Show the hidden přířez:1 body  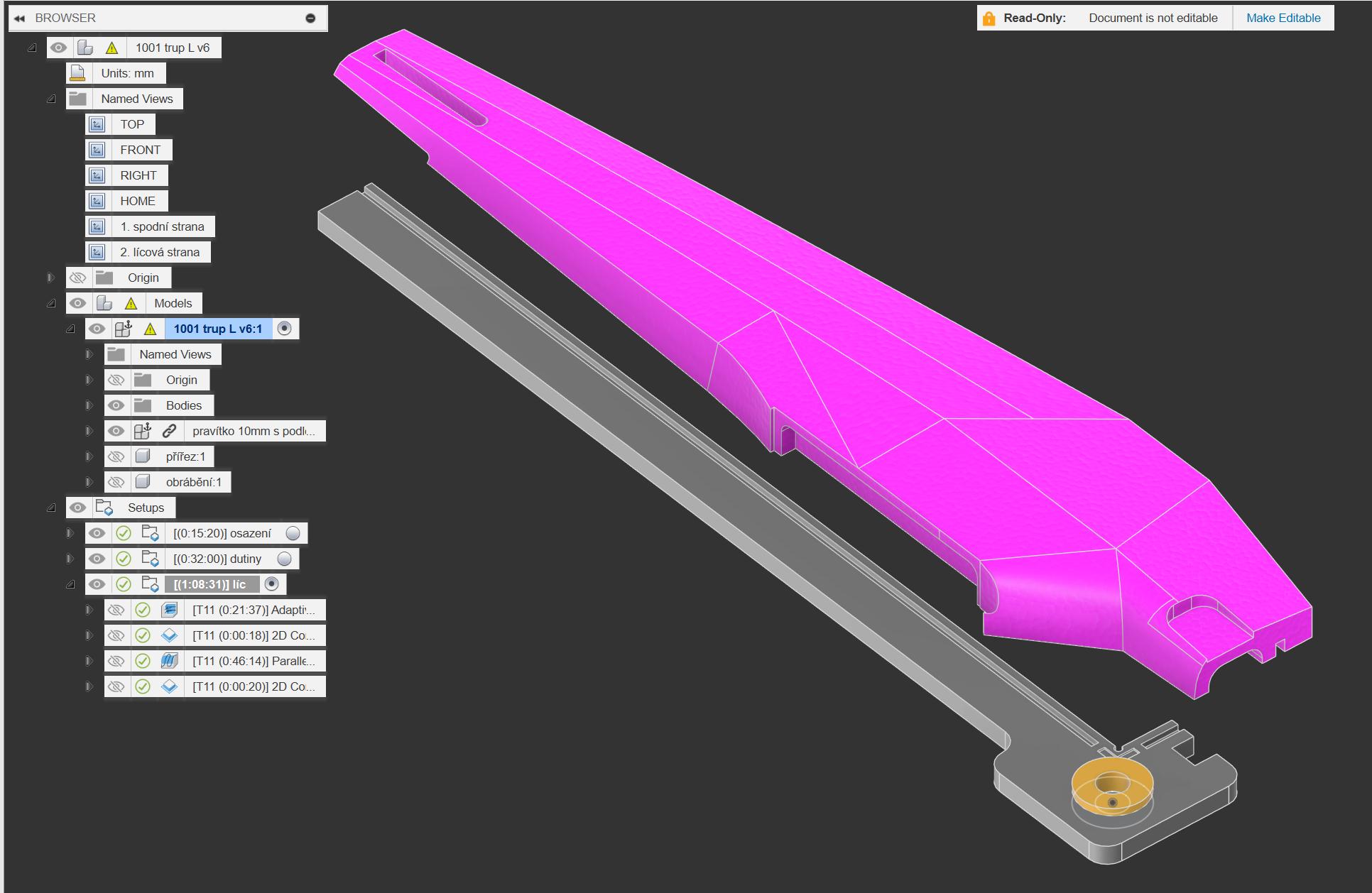pyautogui.click(x=116, y=456)
